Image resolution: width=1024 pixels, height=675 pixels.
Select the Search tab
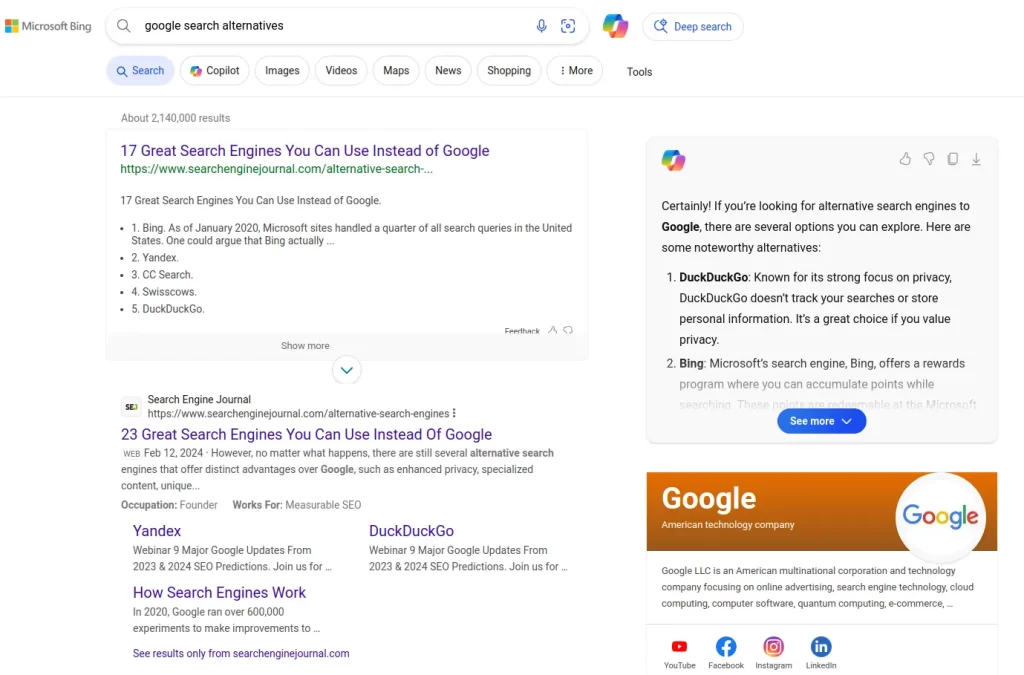[140, 71]
